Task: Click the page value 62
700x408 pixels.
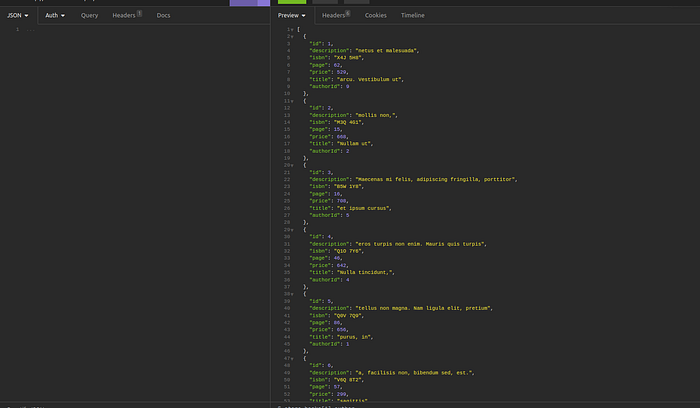Action: 337,65
